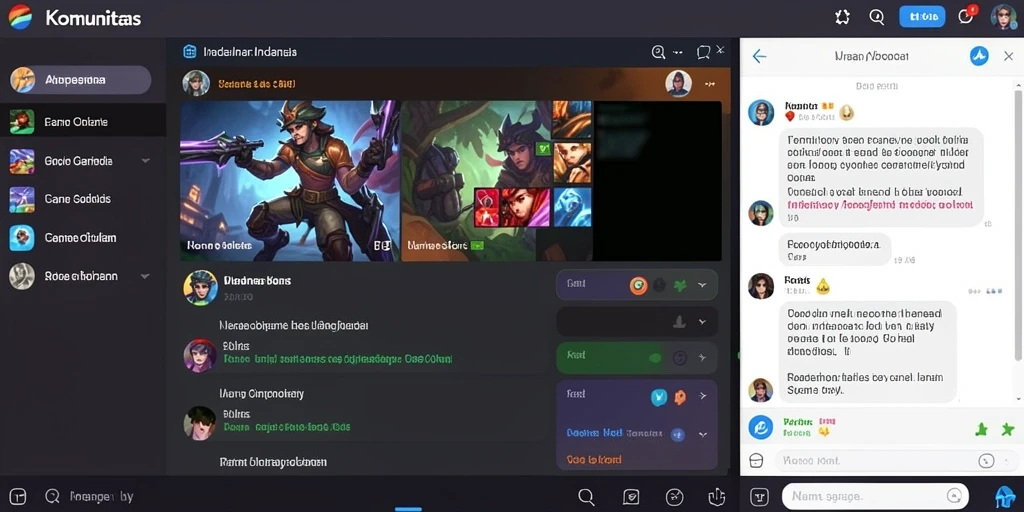Image resolution: width=1024 pixels, height=512 pixels.
Task: Click the note-edit icon in bottom bar
Action: click(x=631, y=497)
